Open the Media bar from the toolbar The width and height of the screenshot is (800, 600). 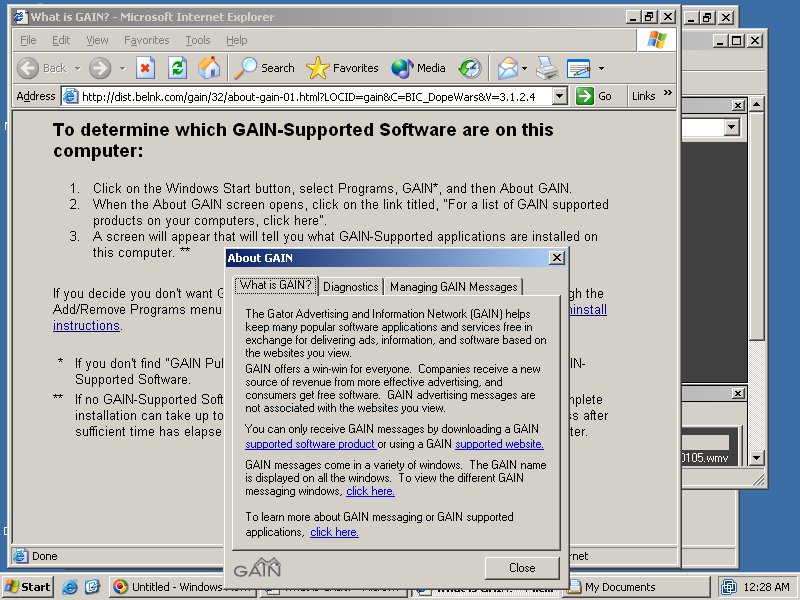pyautogui.click(x=418, y=68)
